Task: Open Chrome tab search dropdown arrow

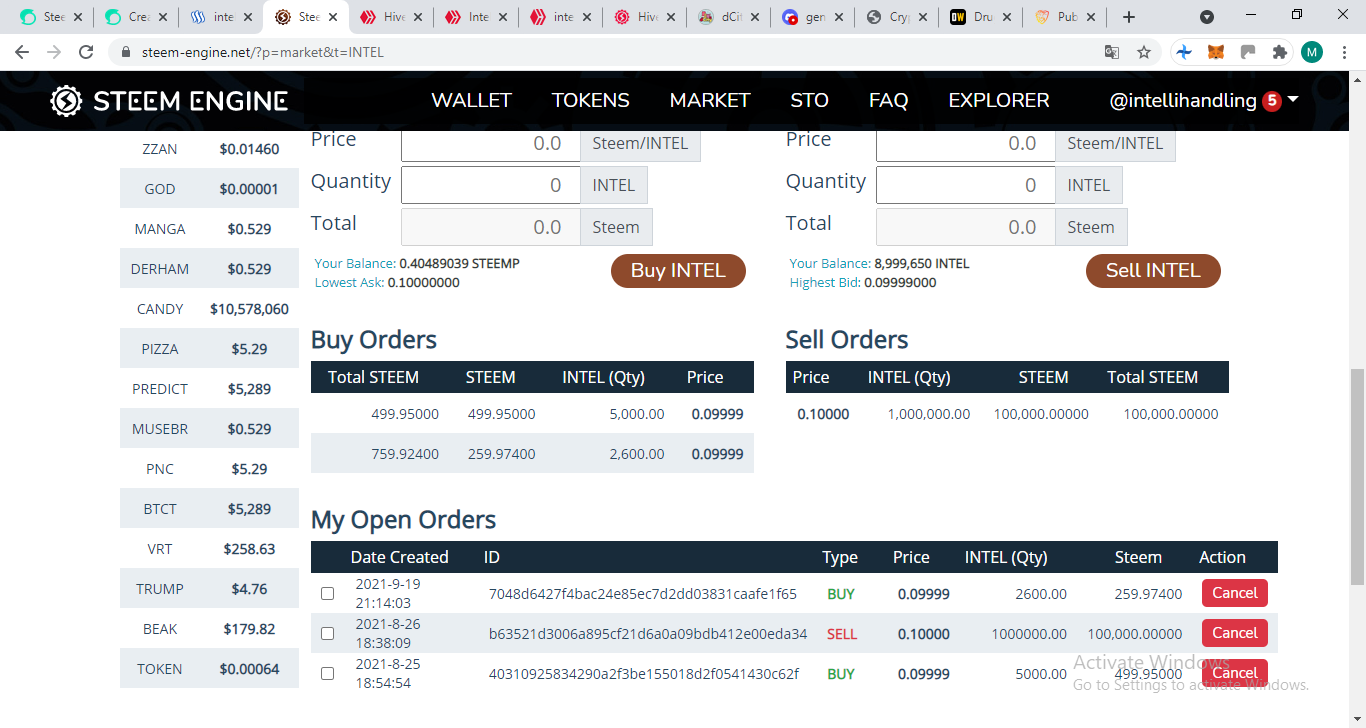Action: click(1207, 17)
